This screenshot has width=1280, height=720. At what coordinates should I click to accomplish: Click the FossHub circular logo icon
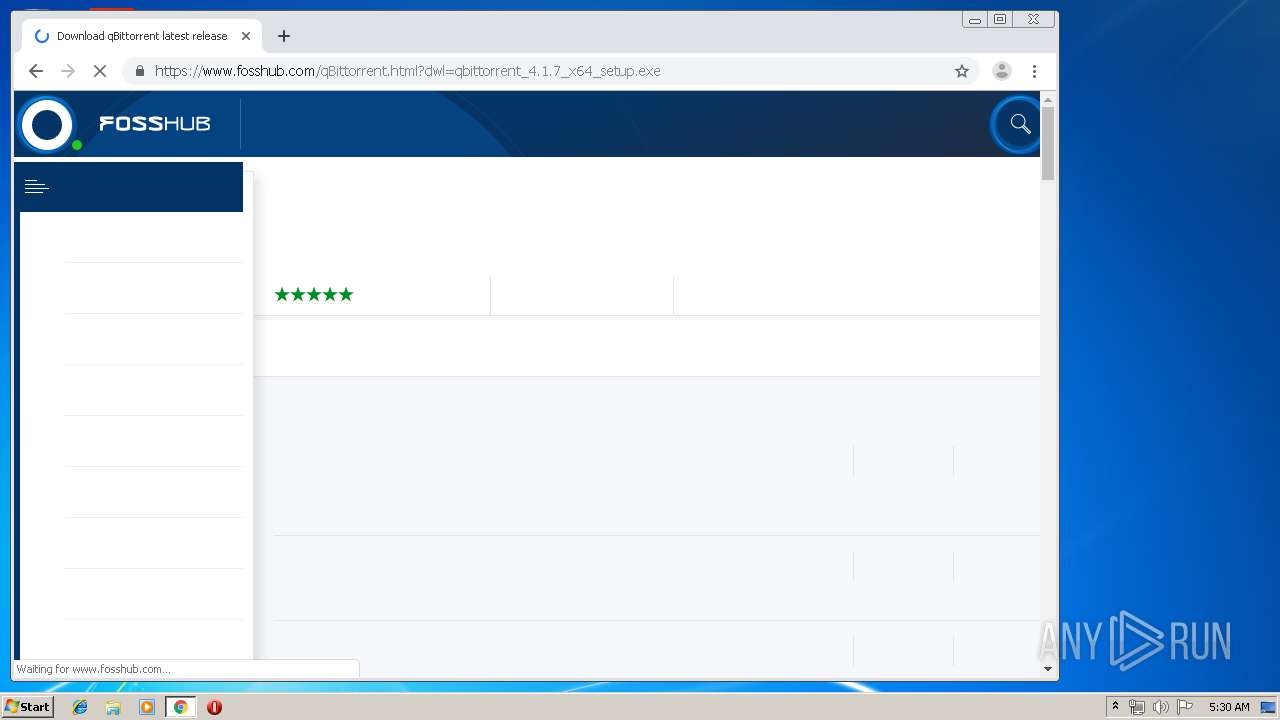tap(47, 125)
